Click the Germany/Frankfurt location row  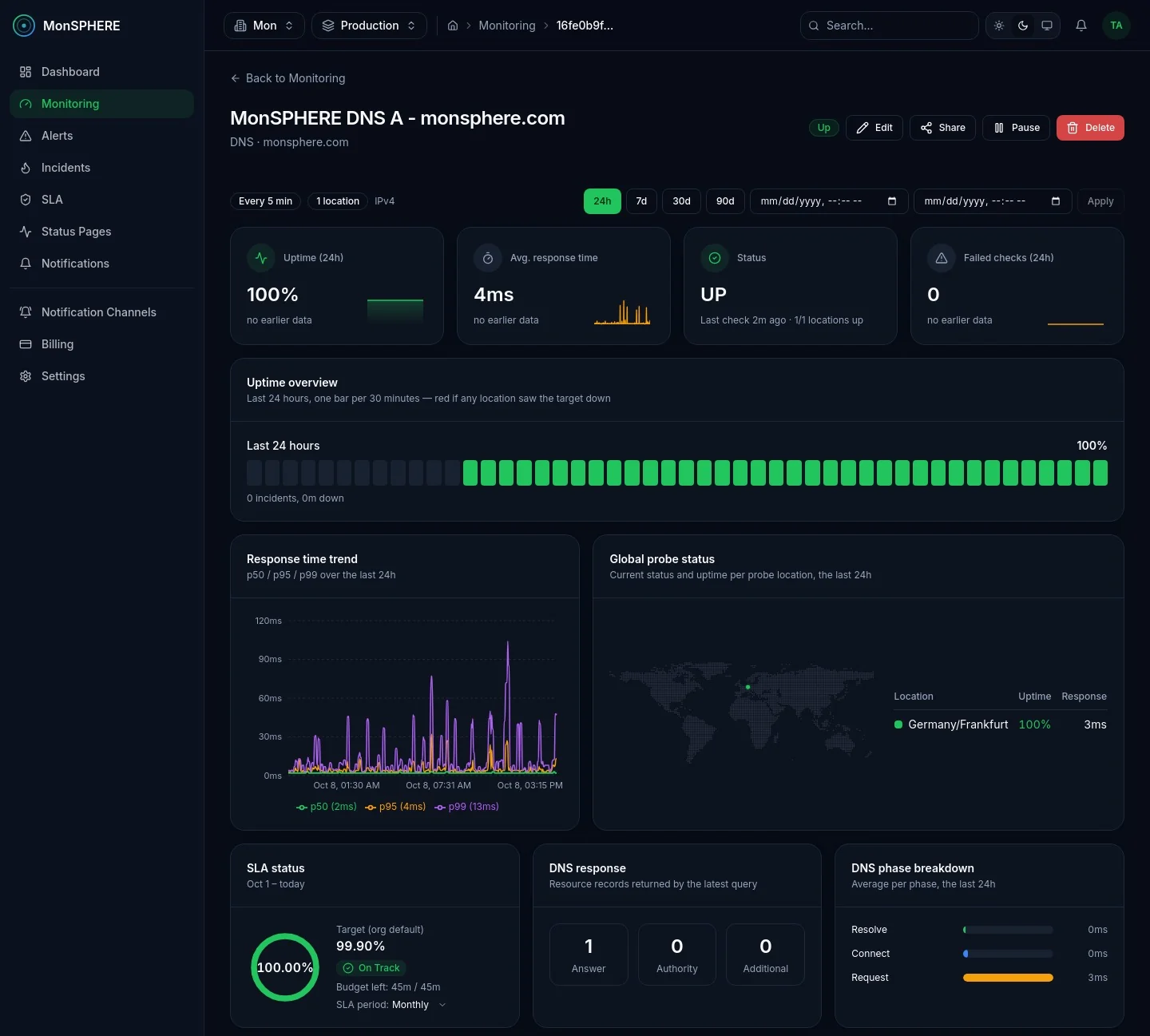point(1000,724)
